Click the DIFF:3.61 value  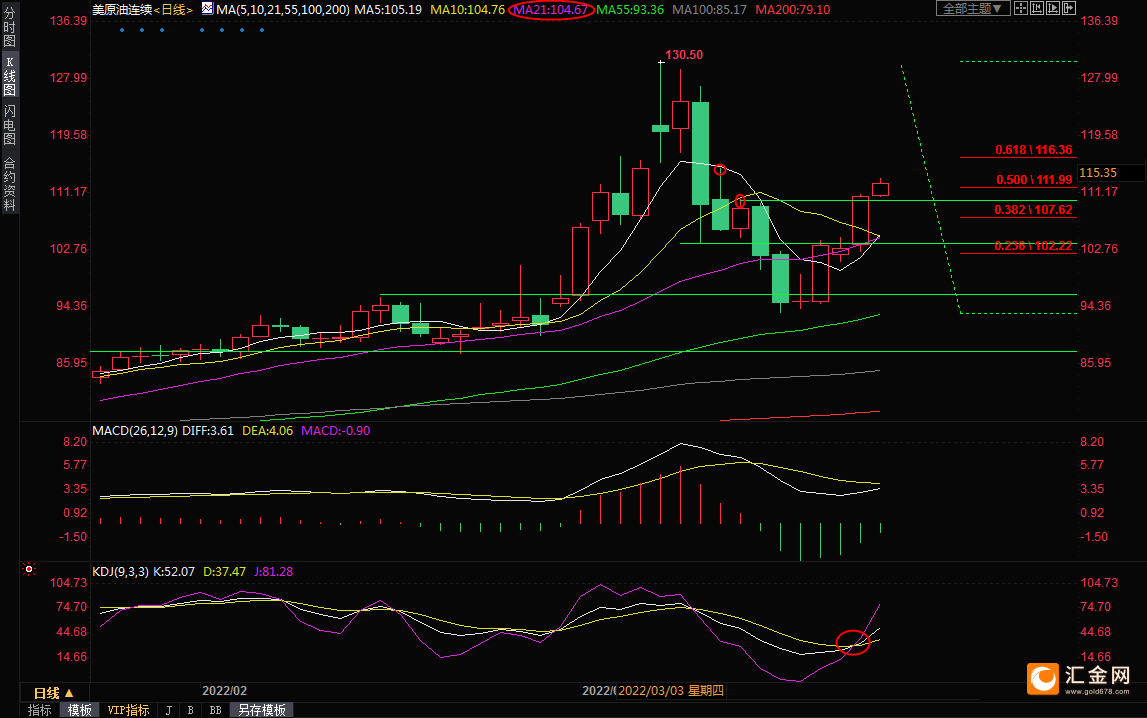tap(208, 431)
